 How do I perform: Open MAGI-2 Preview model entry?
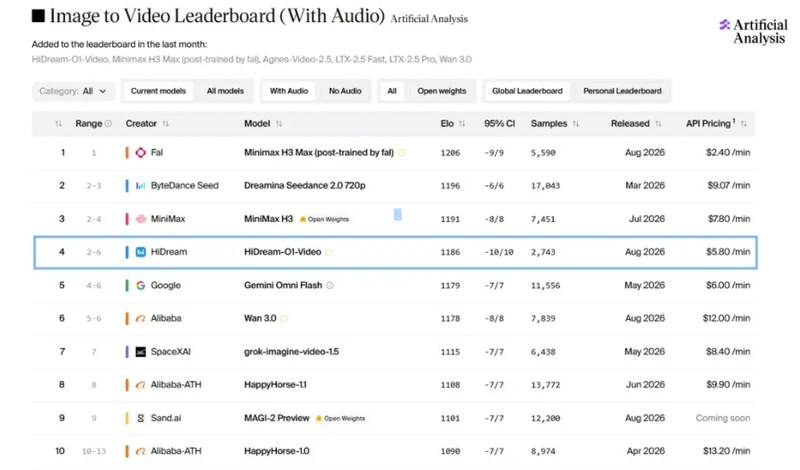click(x=277, y=418)
